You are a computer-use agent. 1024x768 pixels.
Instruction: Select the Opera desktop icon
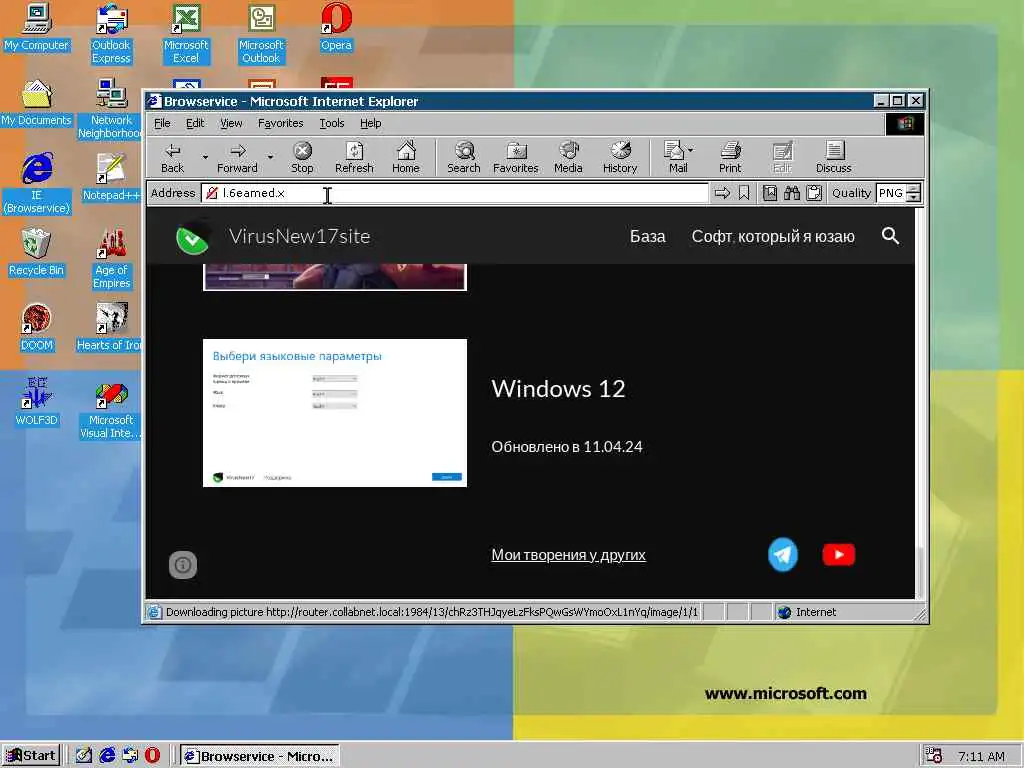coord(336,27)
